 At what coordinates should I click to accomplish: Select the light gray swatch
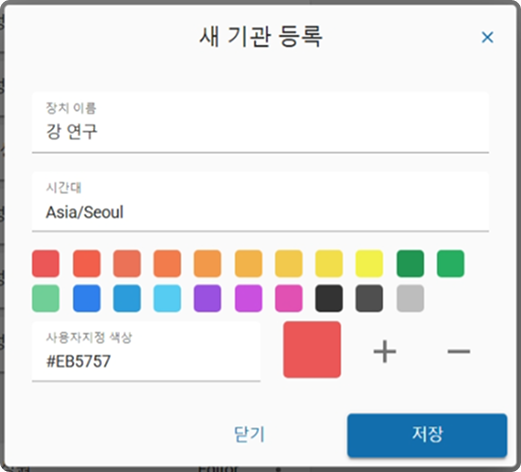pos(410,298)
